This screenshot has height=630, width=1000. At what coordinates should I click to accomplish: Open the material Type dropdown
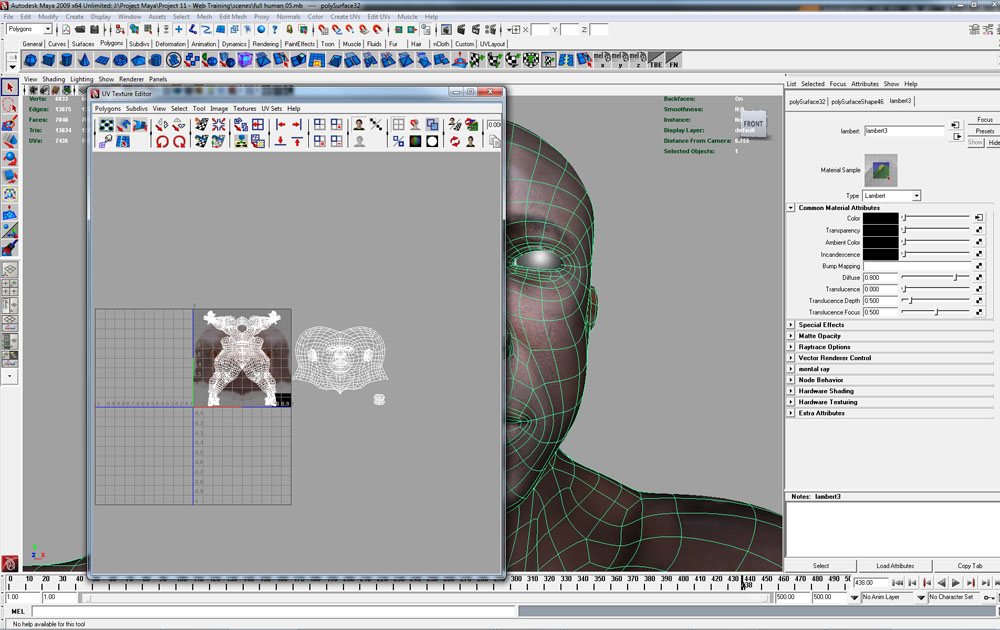[891, 196]
